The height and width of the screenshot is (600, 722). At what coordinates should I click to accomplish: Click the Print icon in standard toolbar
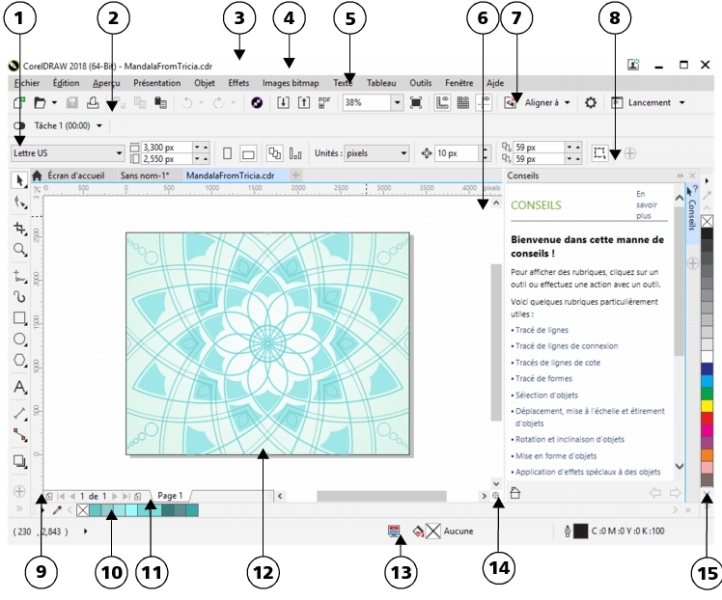coord(93,102)
